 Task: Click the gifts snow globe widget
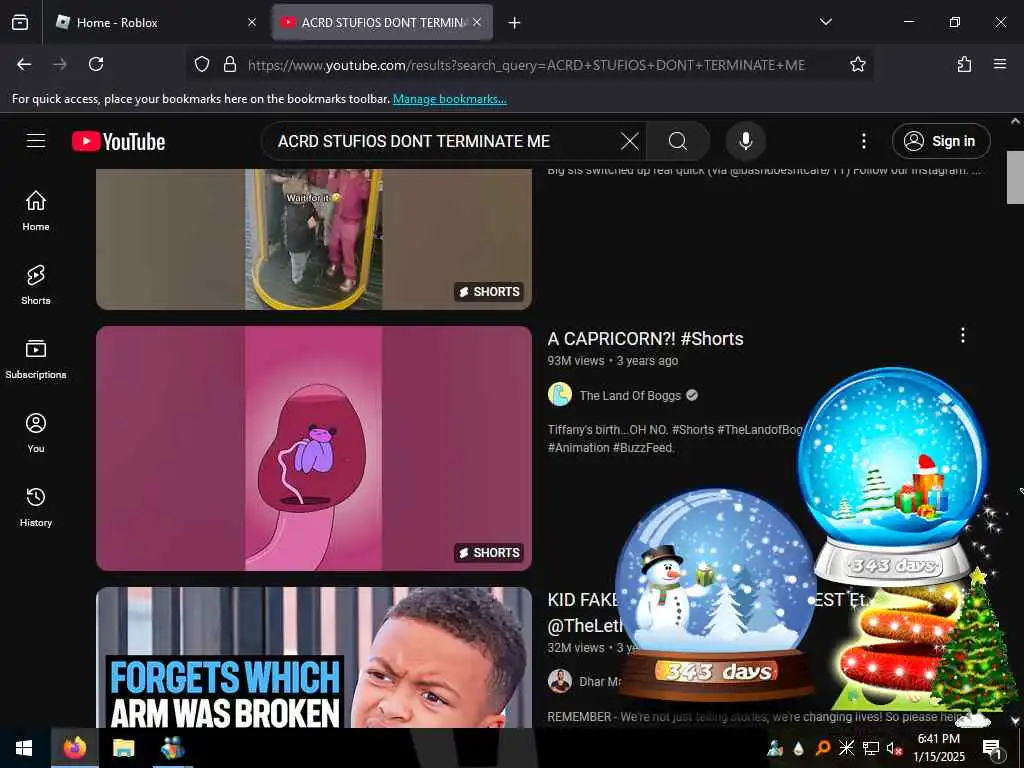893,475
